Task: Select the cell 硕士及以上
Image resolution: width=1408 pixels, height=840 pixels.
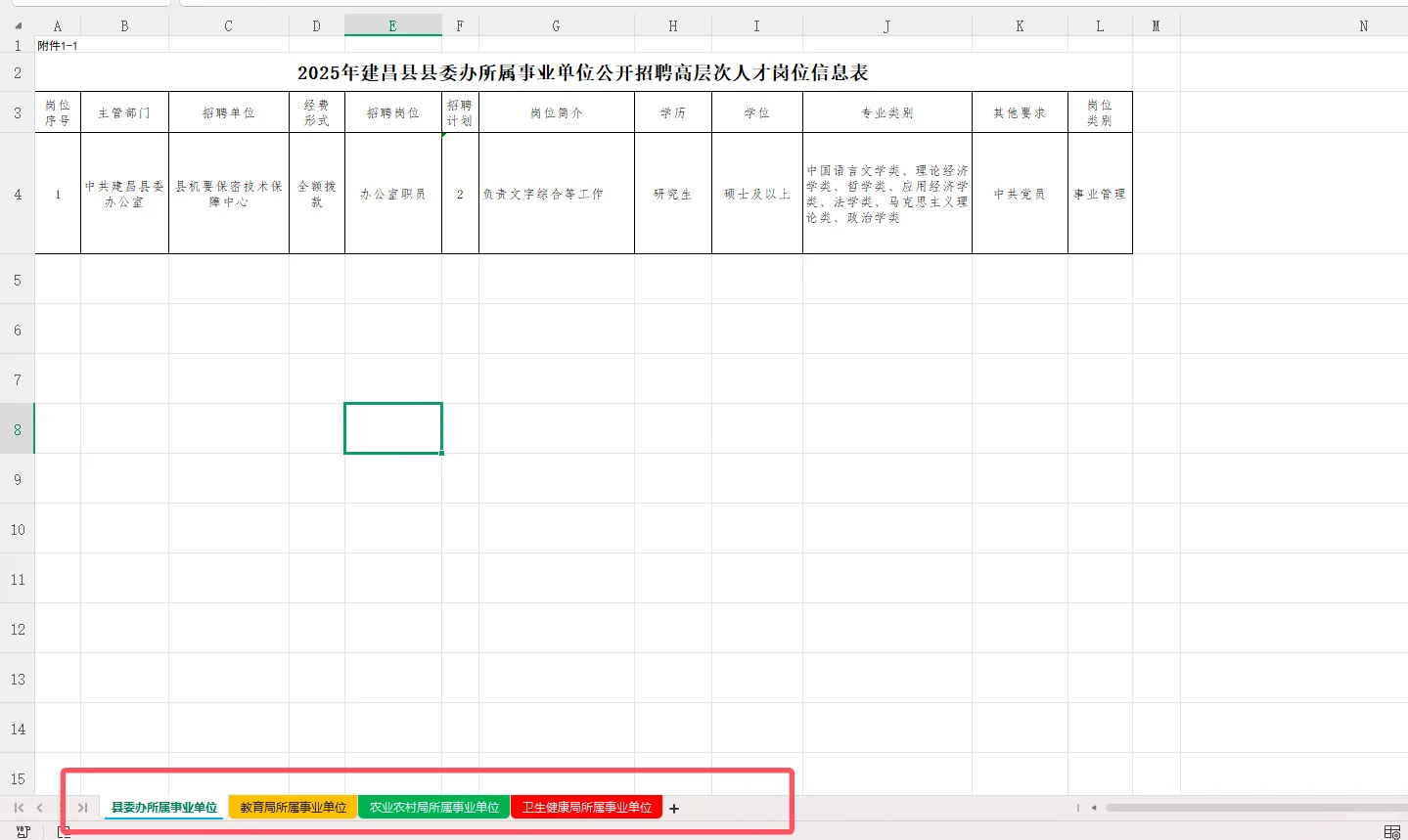Action: click(x=757, y=194)
